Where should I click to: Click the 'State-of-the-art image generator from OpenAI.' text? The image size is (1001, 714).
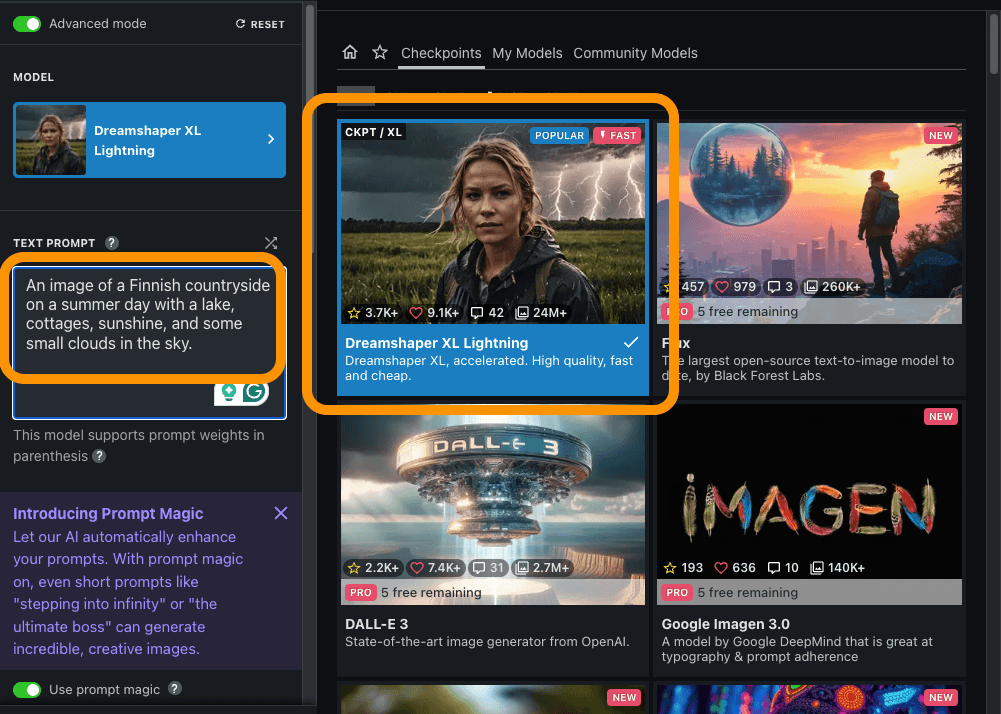pyautogui.click(x=487, y=642)
